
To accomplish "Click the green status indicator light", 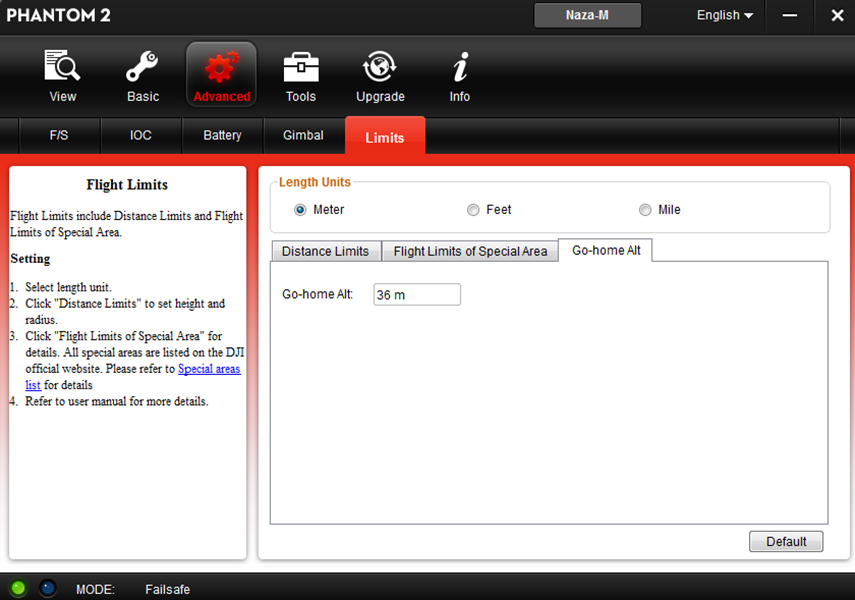I will click(x=18, y=587).
